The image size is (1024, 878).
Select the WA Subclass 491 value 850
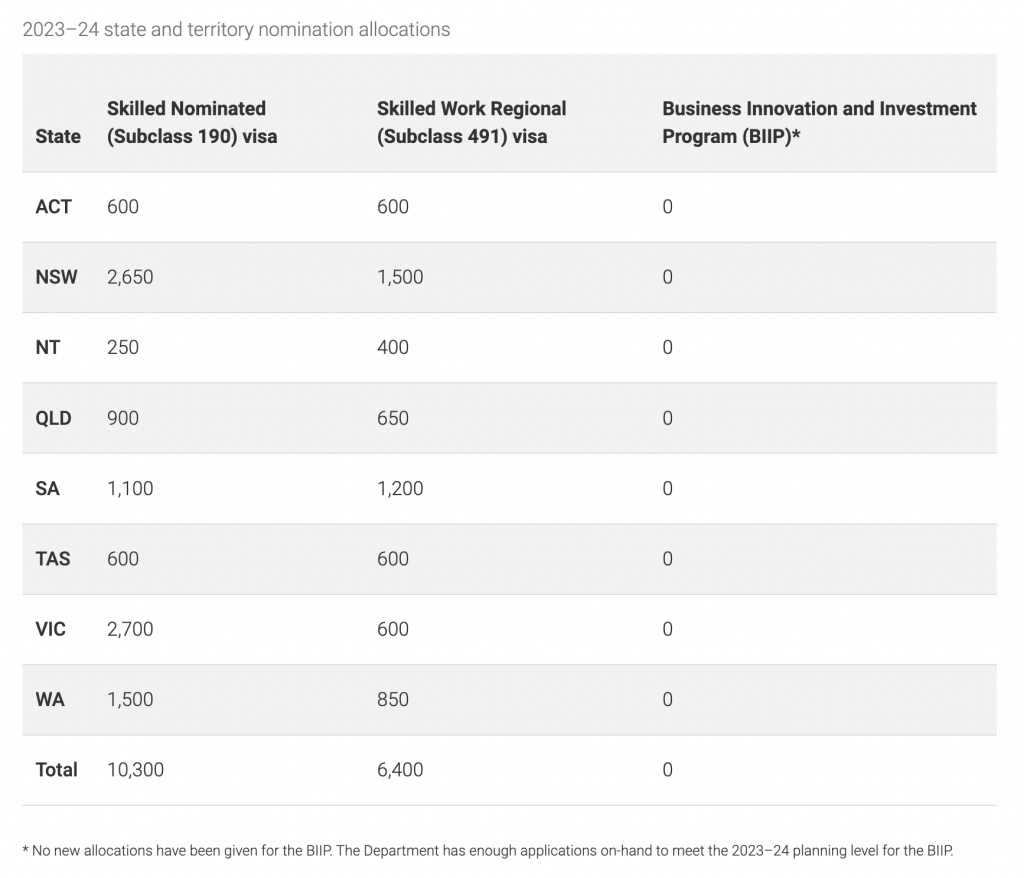coord(393,699)
